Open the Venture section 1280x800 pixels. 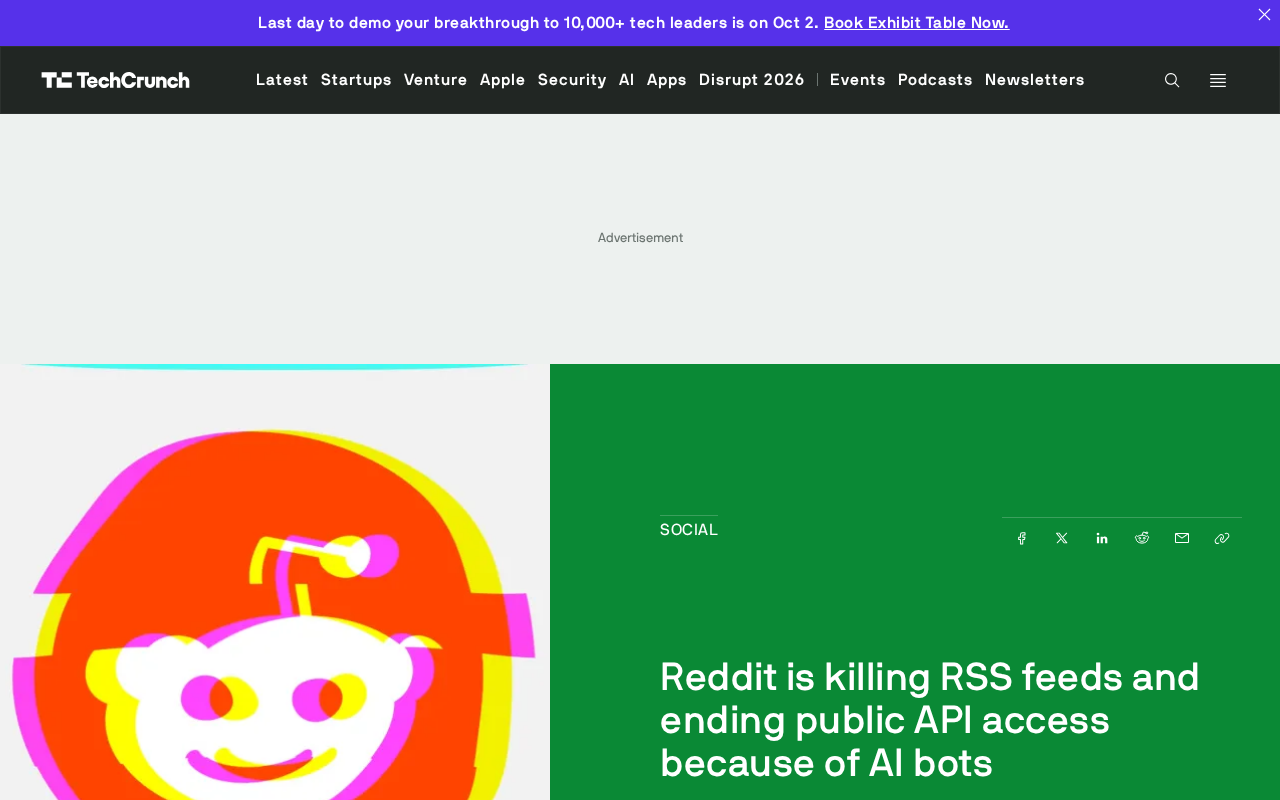[436, 80]
